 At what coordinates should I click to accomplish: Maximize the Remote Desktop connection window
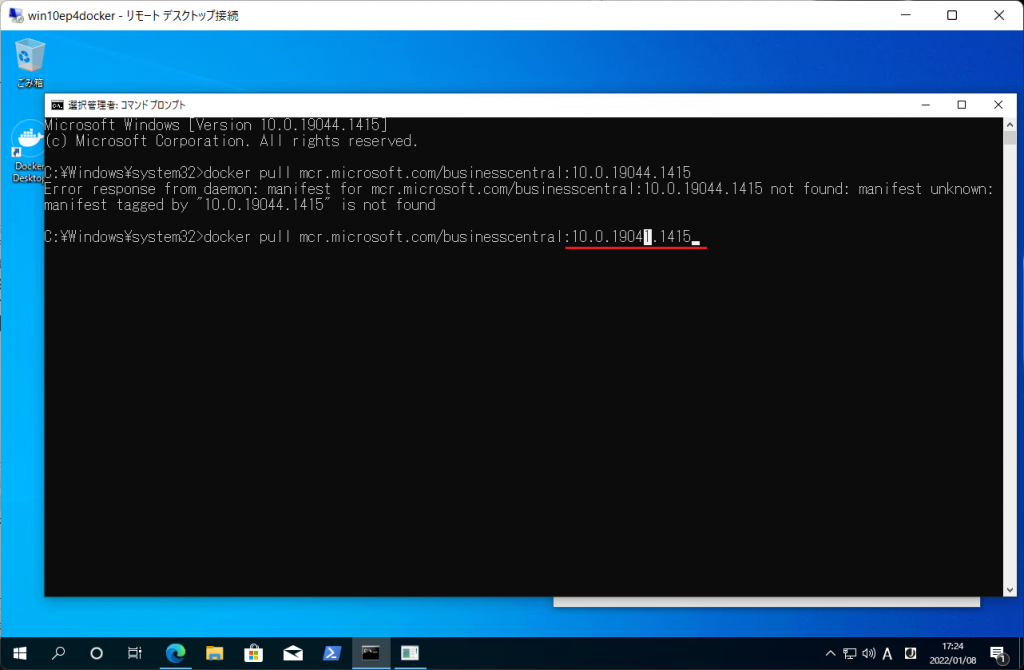click(x=952, y=15)
